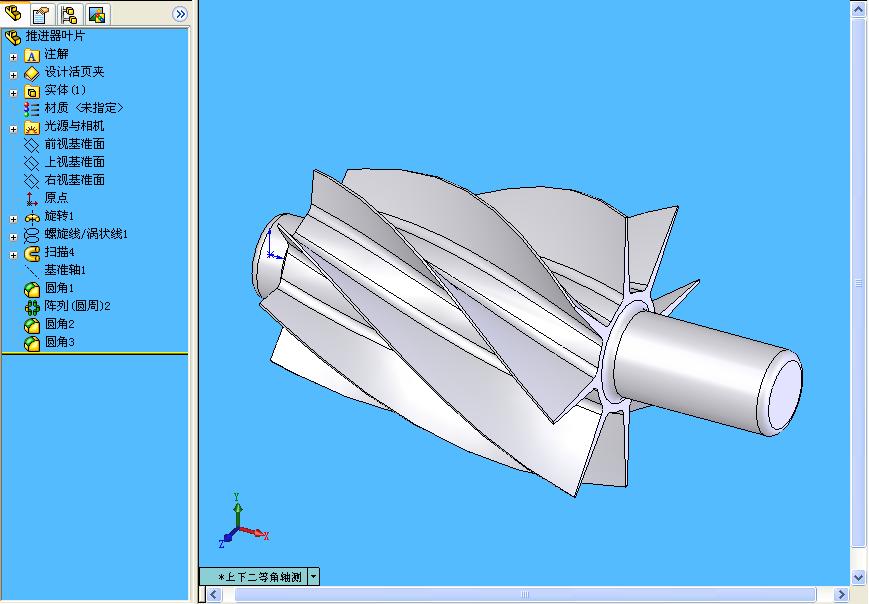Click the vertical scrollbar up arrow

(x=858, y=9)
